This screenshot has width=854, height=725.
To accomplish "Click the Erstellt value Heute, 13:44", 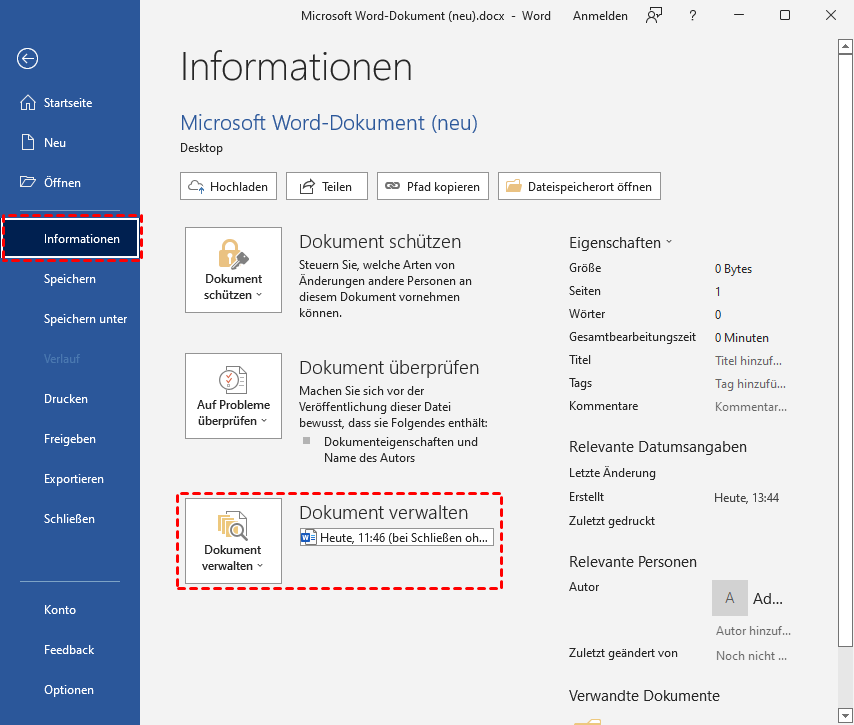I will tap(746, 497).
